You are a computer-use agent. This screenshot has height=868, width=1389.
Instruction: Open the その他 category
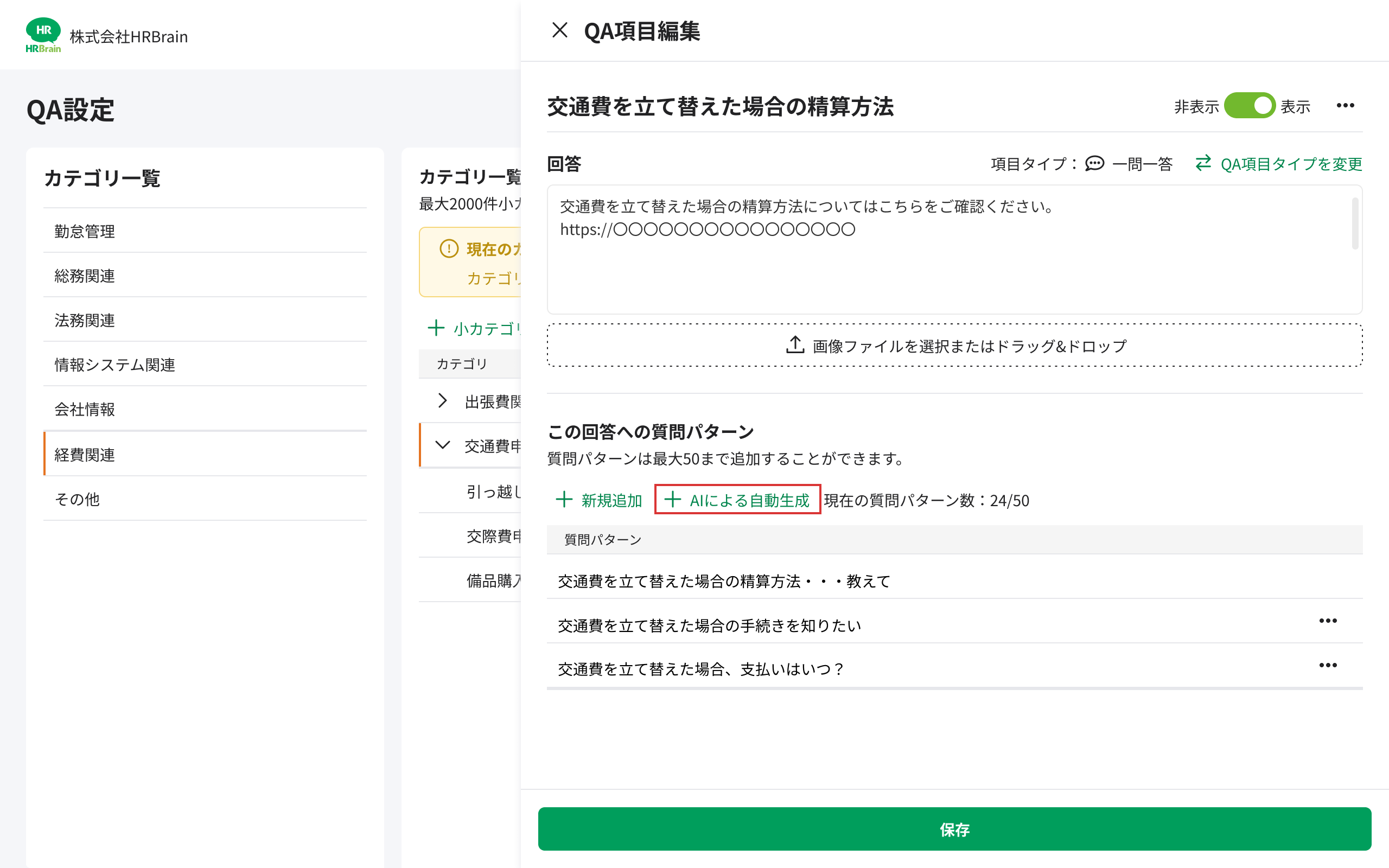pos(77,499)
